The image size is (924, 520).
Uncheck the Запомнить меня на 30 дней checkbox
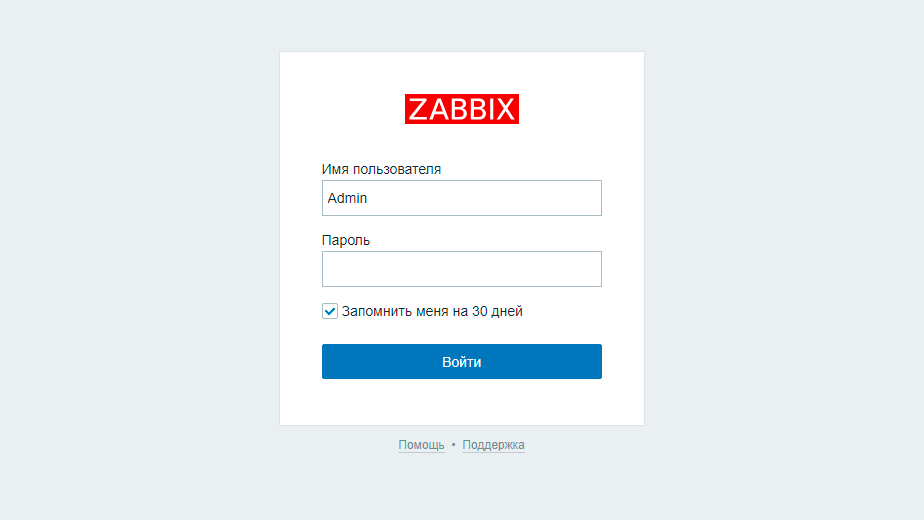tap(330, 311)
